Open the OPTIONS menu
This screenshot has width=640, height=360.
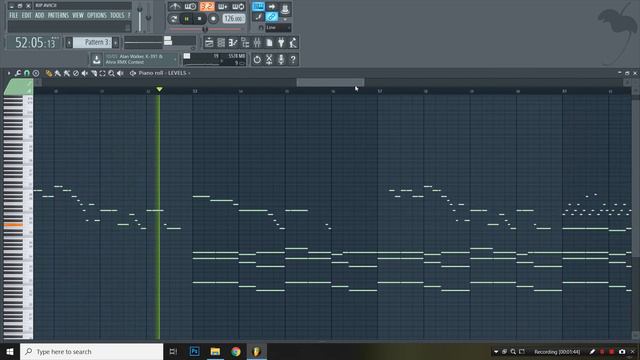(97, 16)
